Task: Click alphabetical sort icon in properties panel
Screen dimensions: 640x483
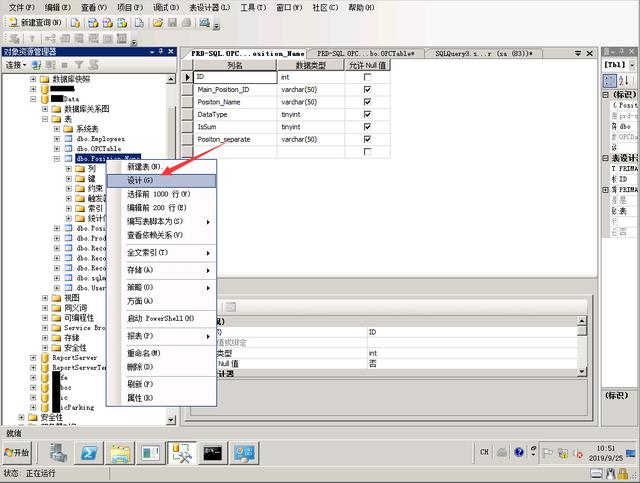Action: 624,80
